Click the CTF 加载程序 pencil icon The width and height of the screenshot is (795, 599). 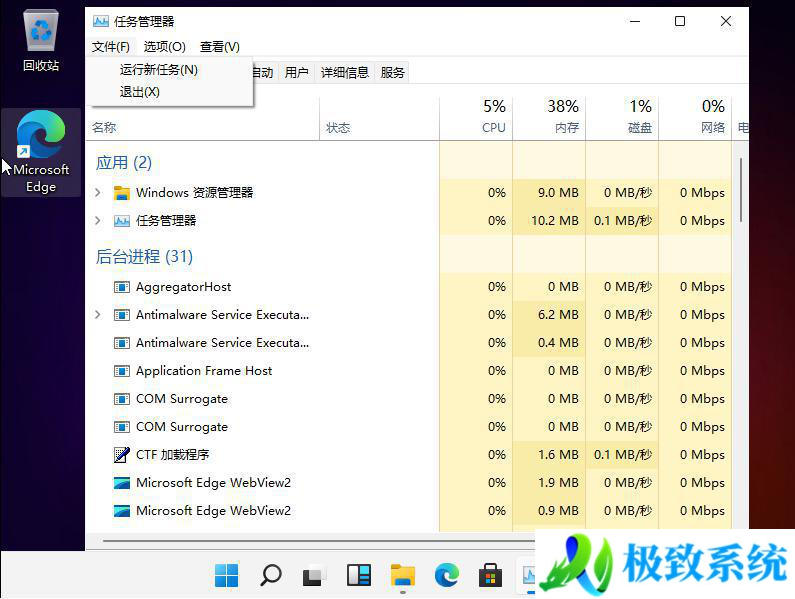tap(122, 454)
